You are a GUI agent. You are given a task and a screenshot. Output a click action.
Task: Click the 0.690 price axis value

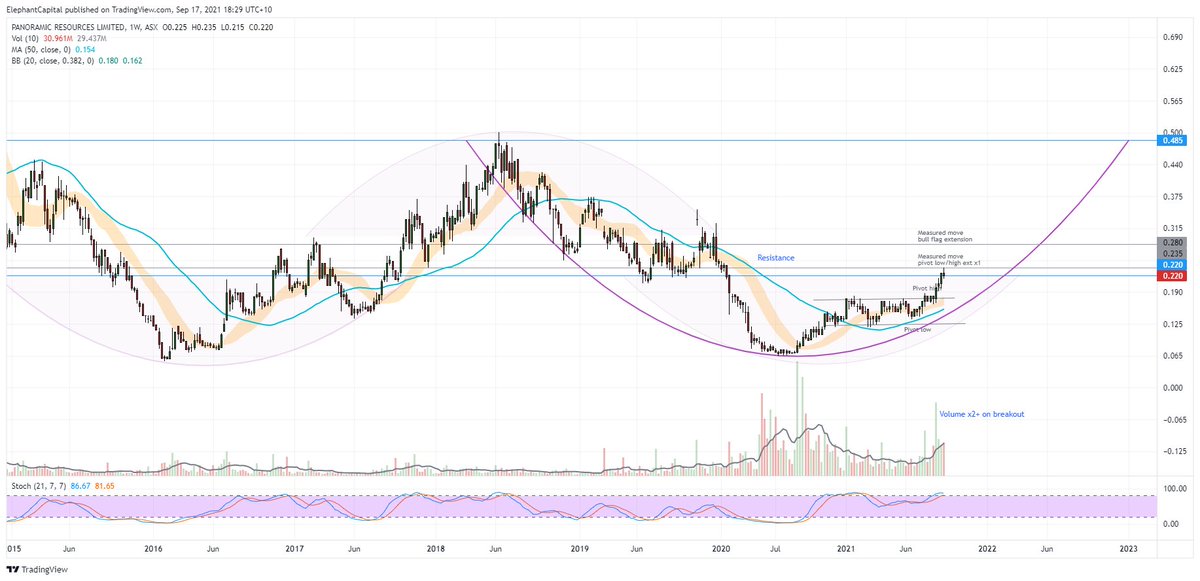pyautogui.click(x=1173, y=37)
